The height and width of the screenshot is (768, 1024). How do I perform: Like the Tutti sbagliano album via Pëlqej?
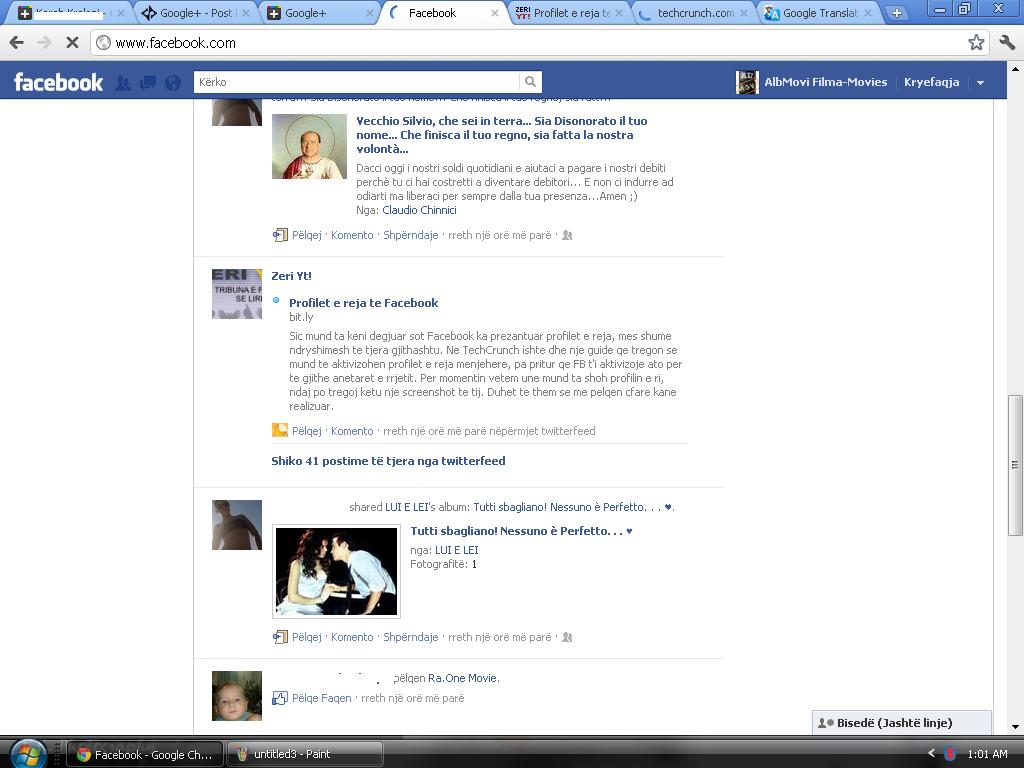(x=306, y=637)
